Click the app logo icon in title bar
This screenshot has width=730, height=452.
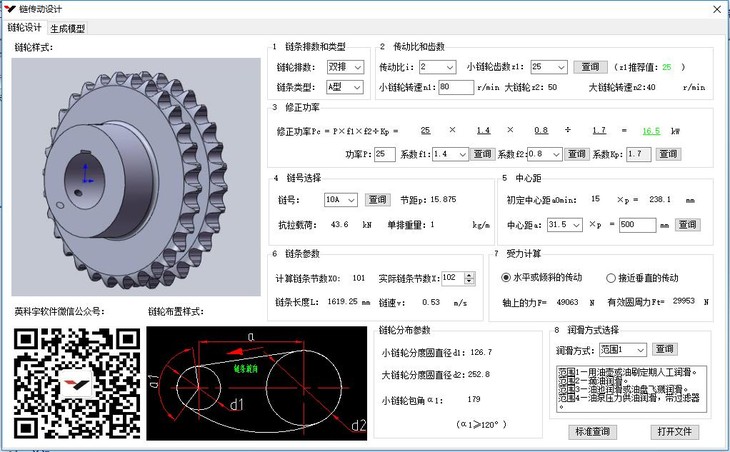(x=9, y=9)
